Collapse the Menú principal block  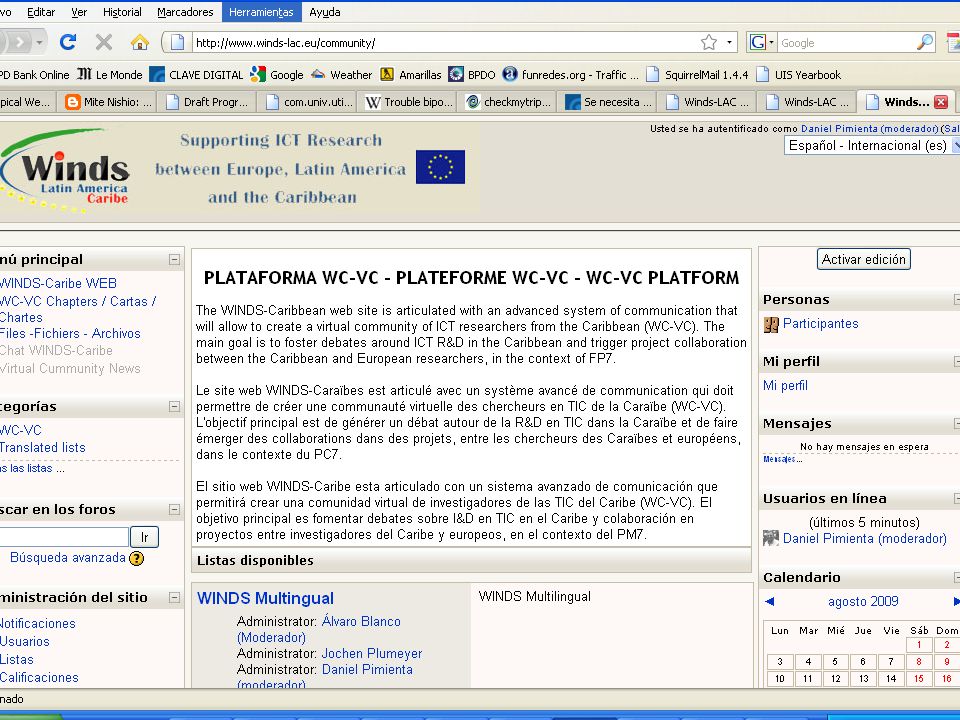pos(174,260)
